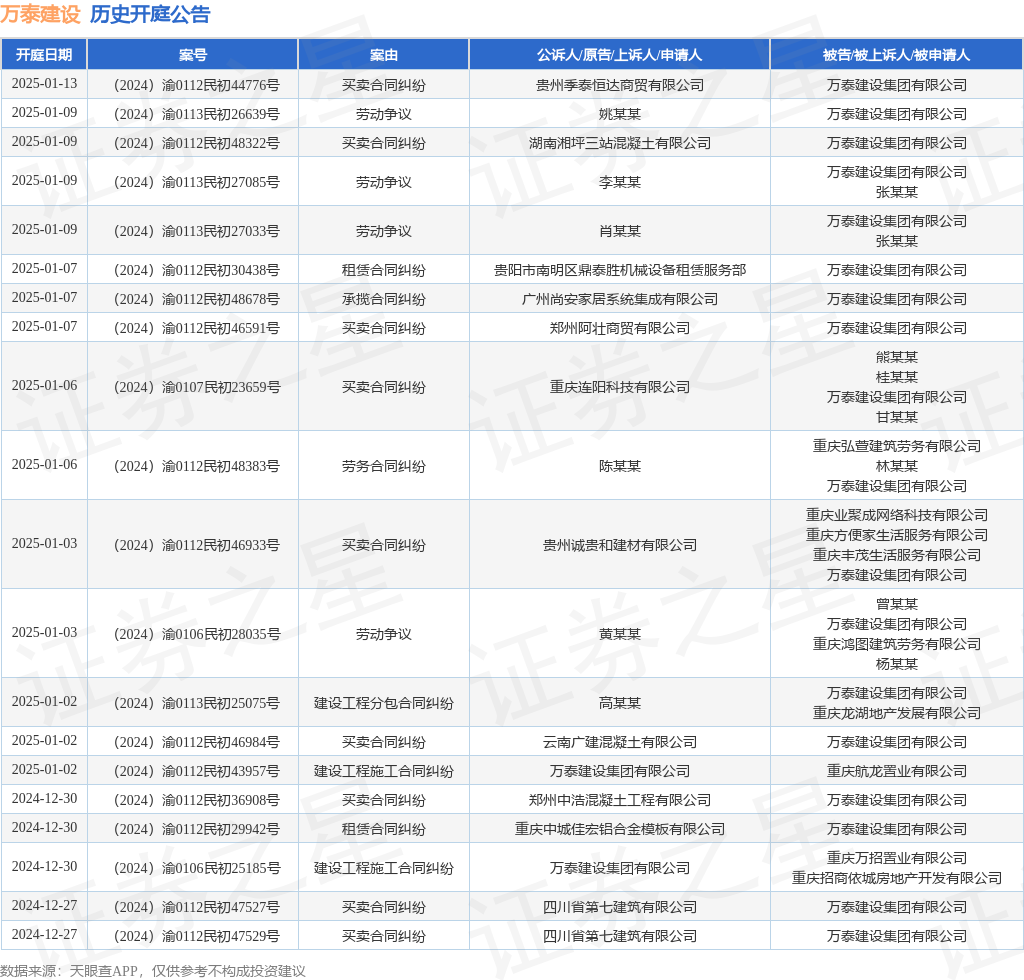1024x980 pixels.
Task: Click plaintiff 高某某
Action: tap(620, 703)
